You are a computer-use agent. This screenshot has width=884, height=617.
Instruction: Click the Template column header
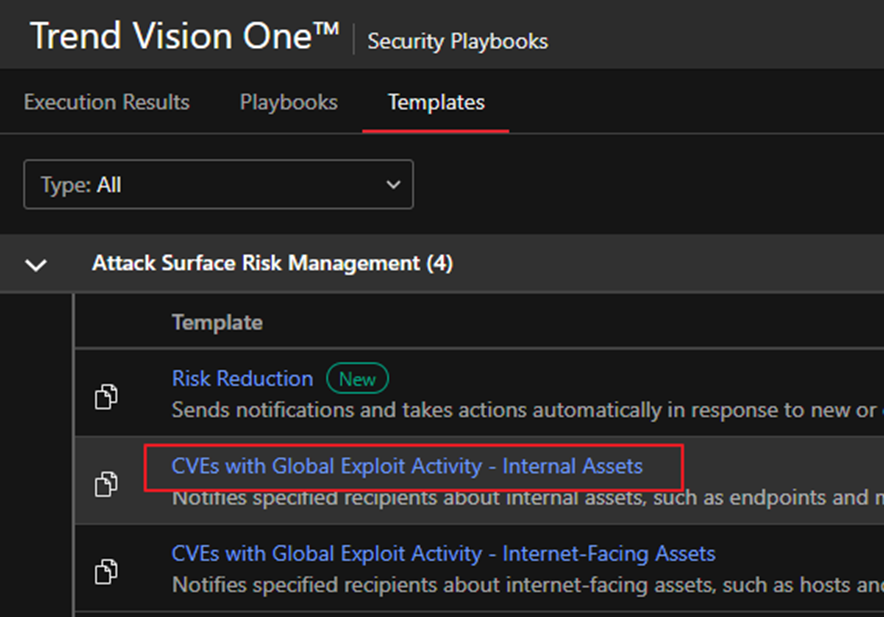pos(217,322)
